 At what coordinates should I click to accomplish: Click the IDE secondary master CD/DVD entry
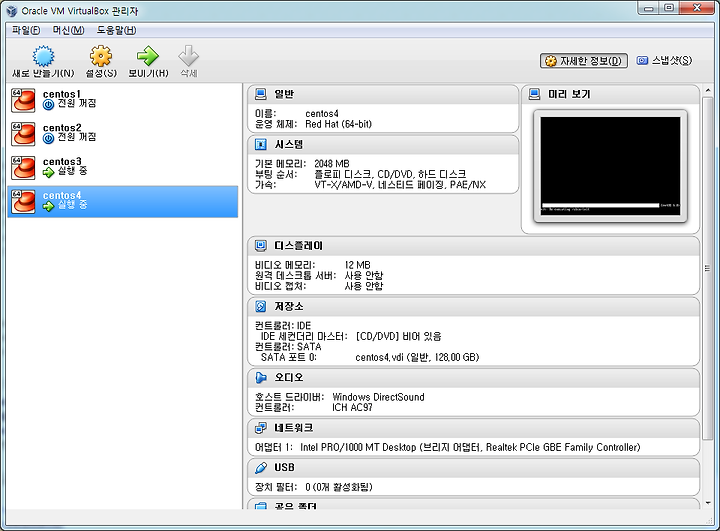pyautogui.click(x=398, y=336)
